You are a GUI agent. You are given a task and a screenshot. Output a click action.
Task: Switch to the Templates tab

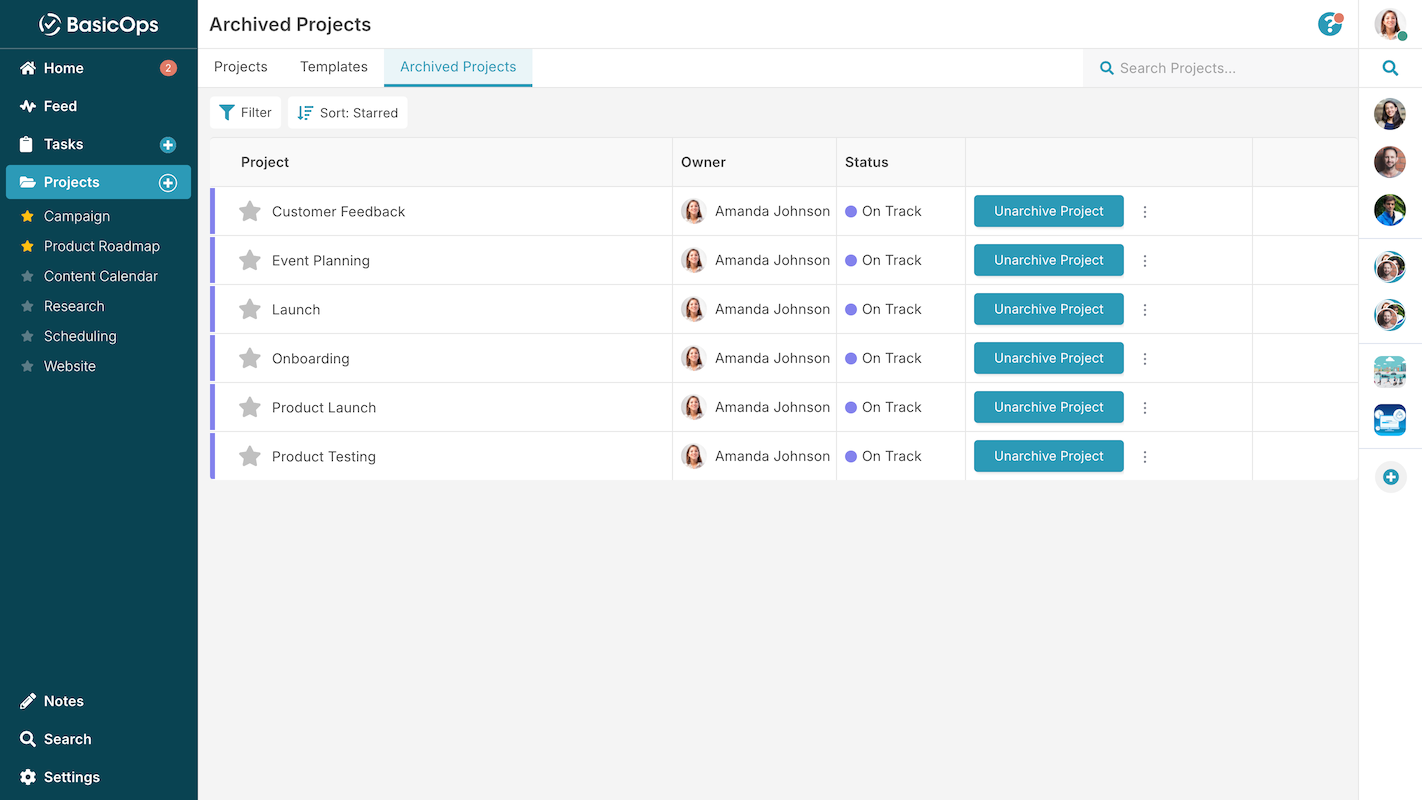[333, 67]
